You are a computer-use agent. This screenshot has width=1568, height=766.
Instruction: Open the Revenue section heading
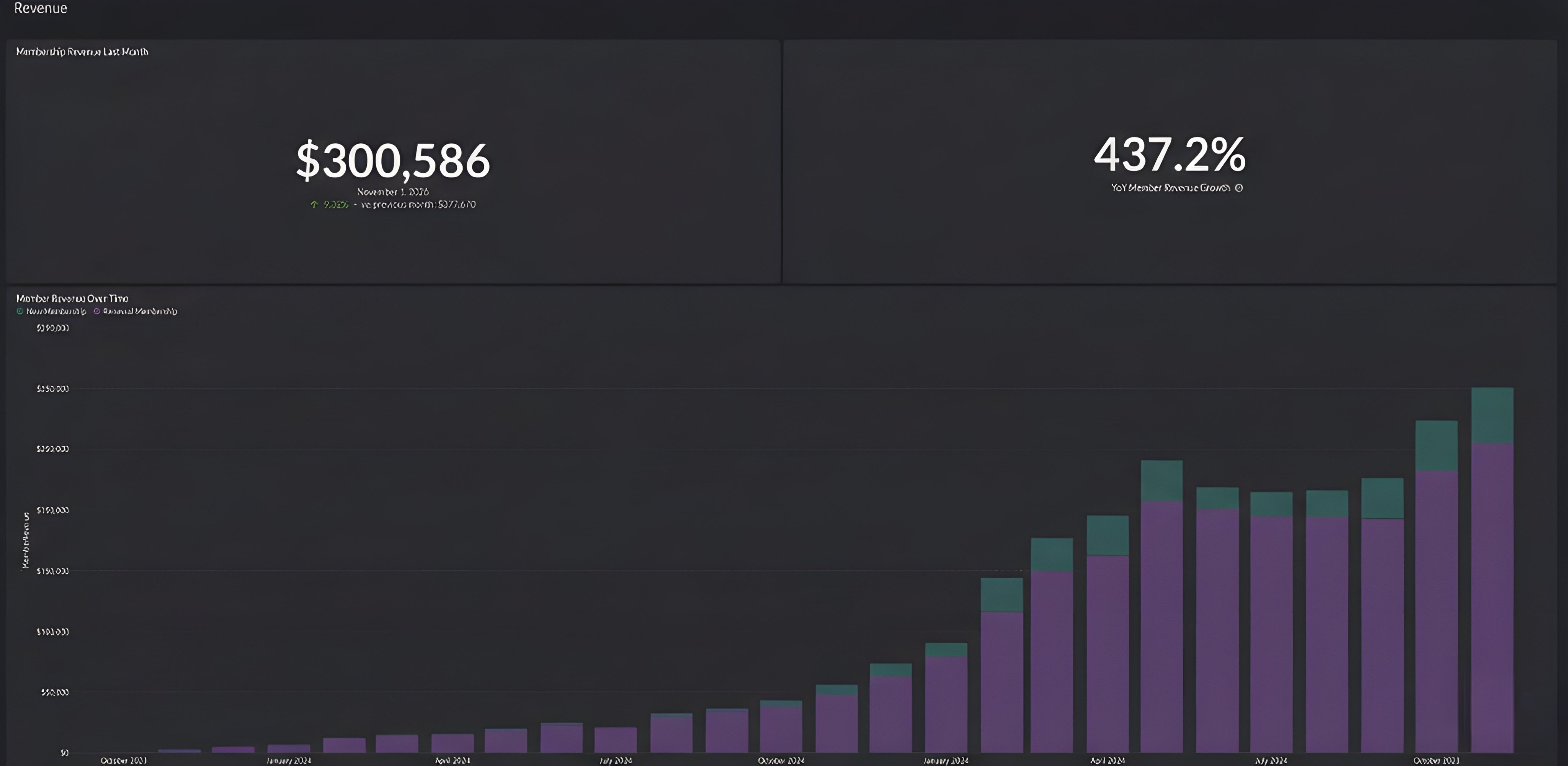pyautogui.click(x=40, y=8)
